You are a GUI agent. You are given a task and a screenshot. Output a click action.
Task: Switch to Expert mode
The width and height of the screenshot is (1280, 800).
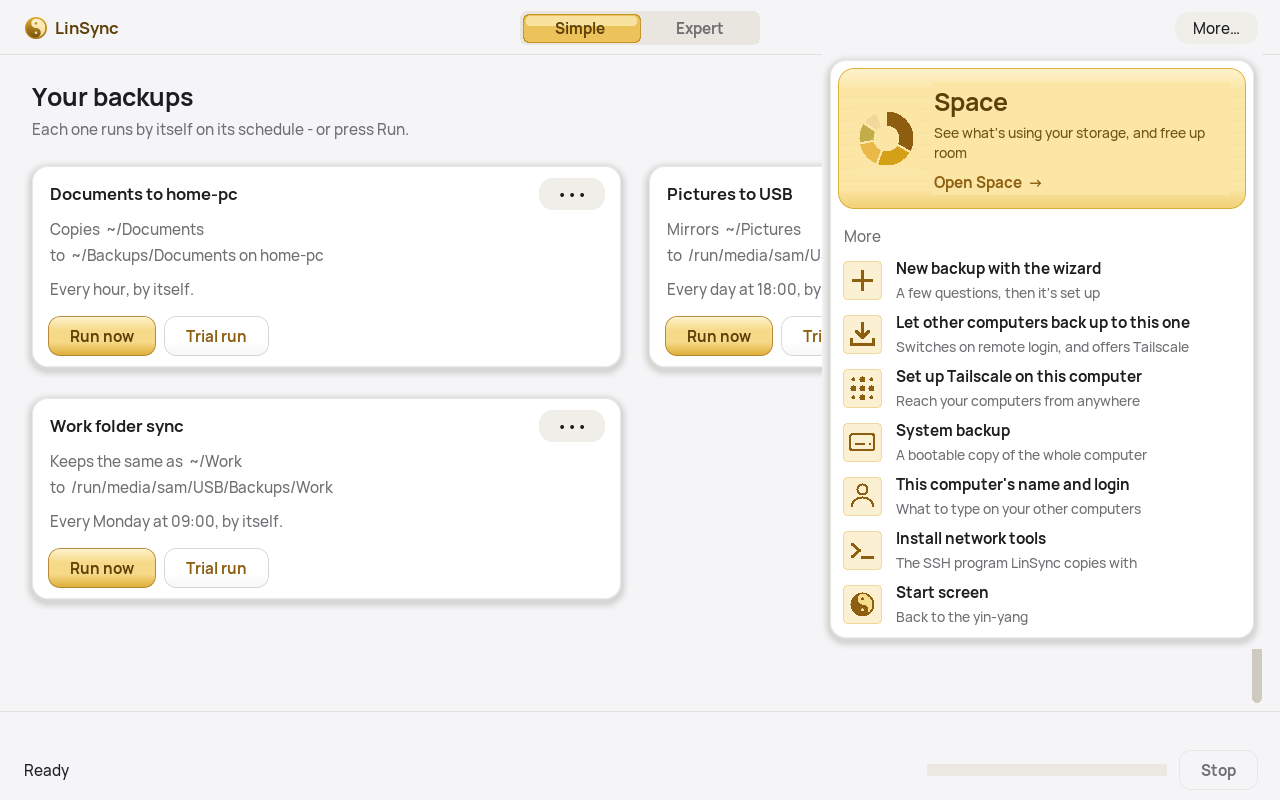point(699,28)
